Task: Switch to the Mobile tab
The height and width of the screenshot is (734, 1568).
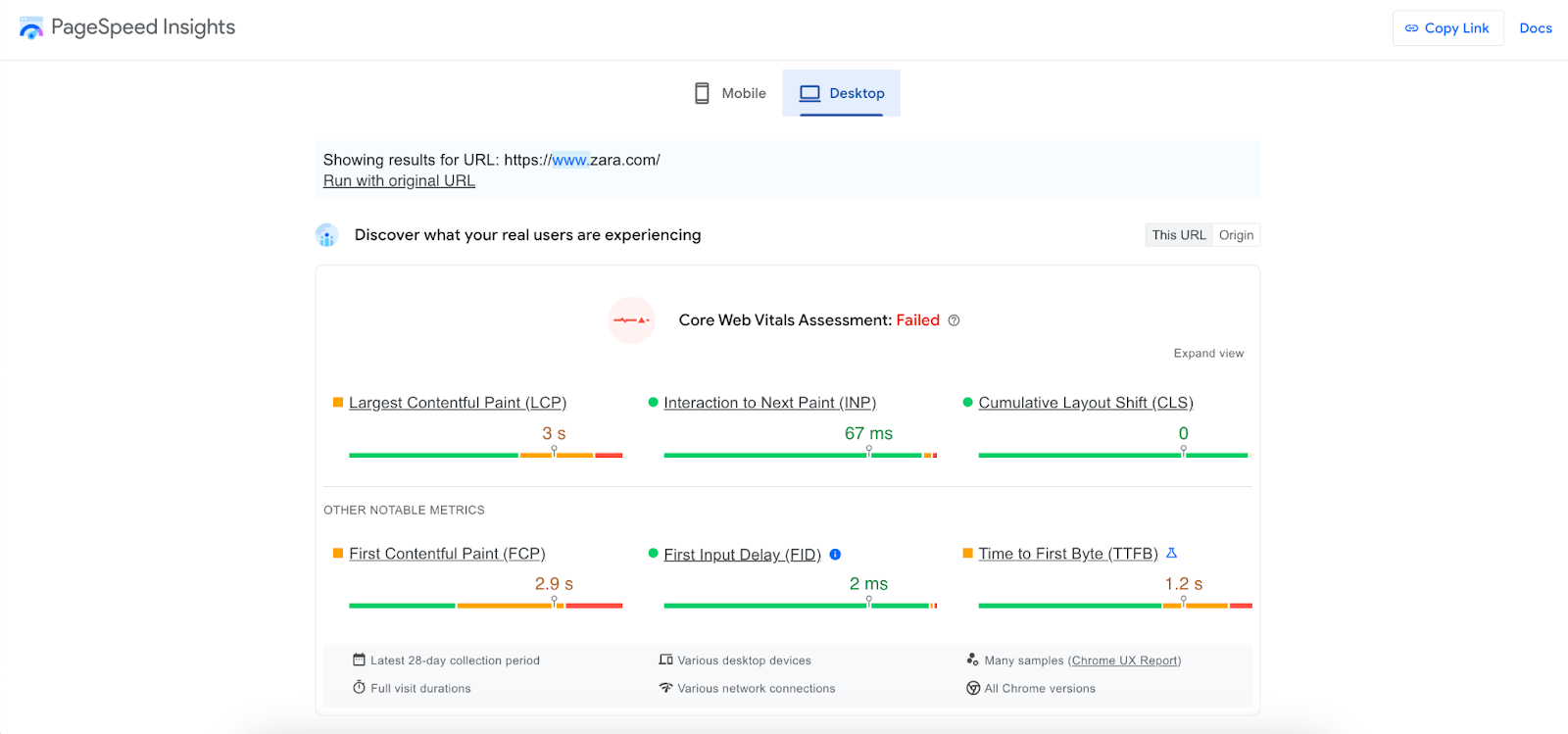Action: pyautogui.click(x=730, y=93)
